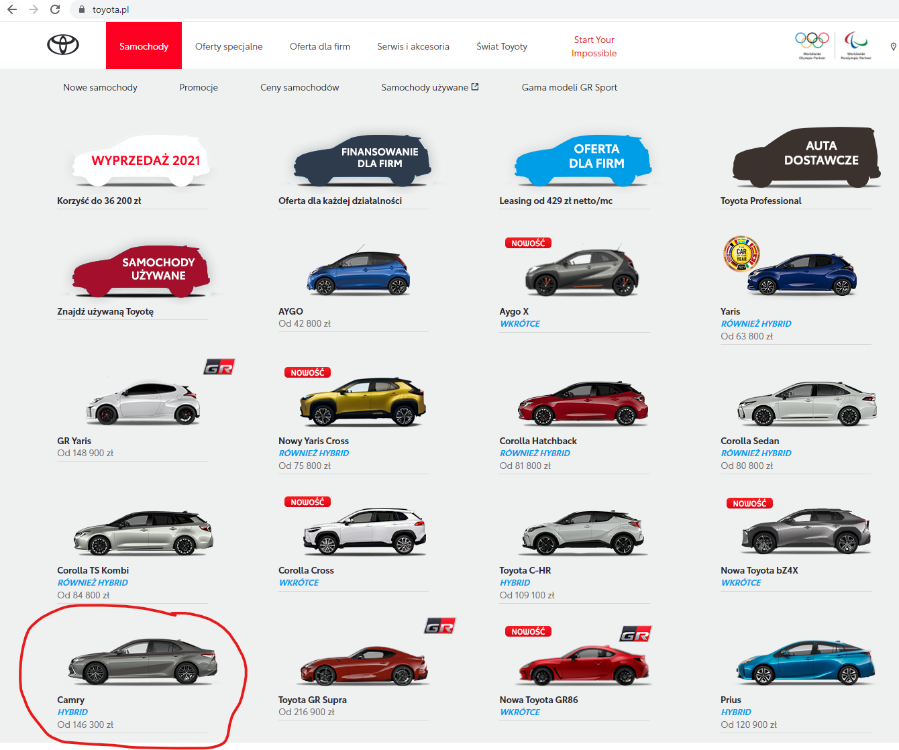Click the Camry model name
899x750 pixels.
(x=71, y=700)
